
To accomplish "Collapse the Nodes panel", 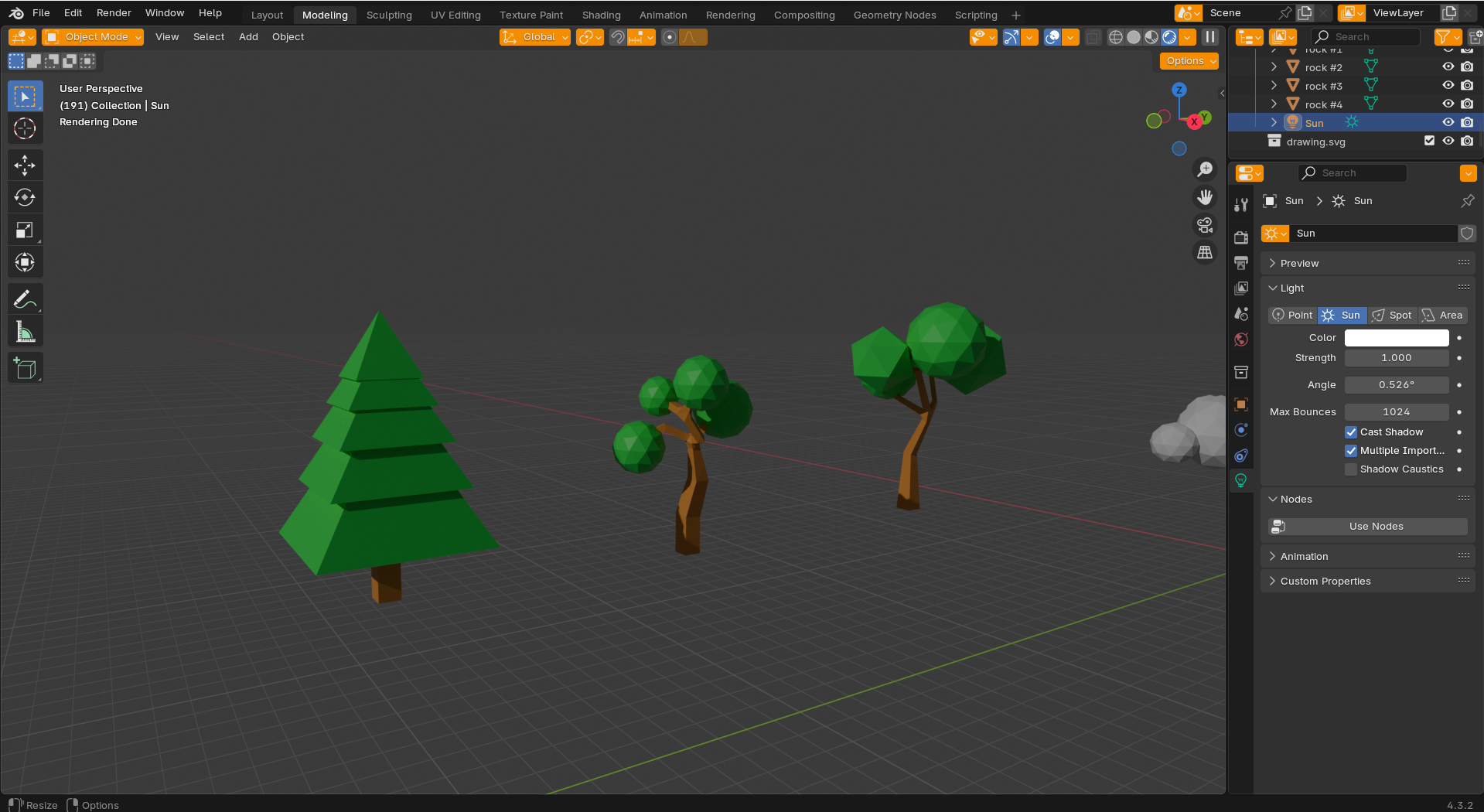I will coord(1367,500).
